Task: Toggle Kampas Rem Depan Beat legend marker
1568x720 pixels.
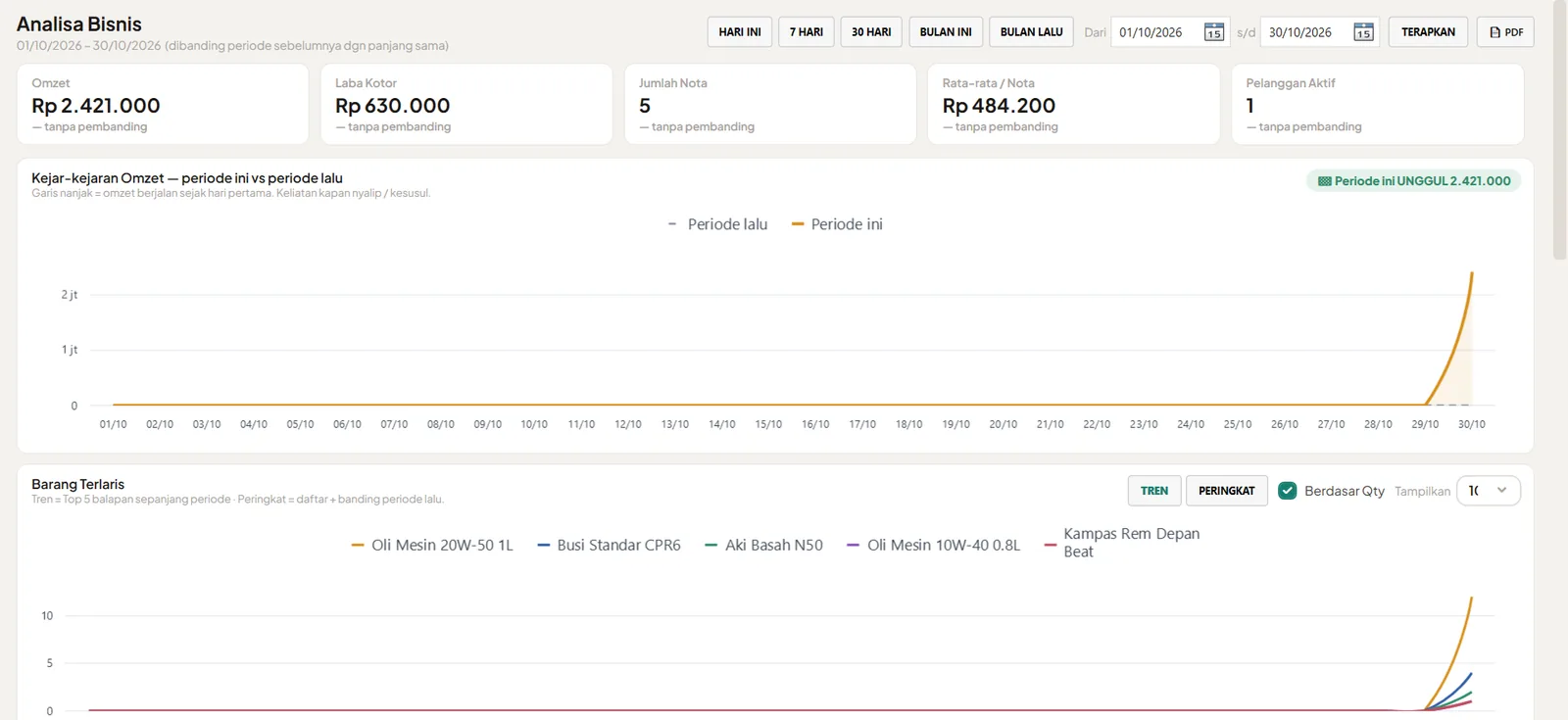Action: click(1051, 545)
